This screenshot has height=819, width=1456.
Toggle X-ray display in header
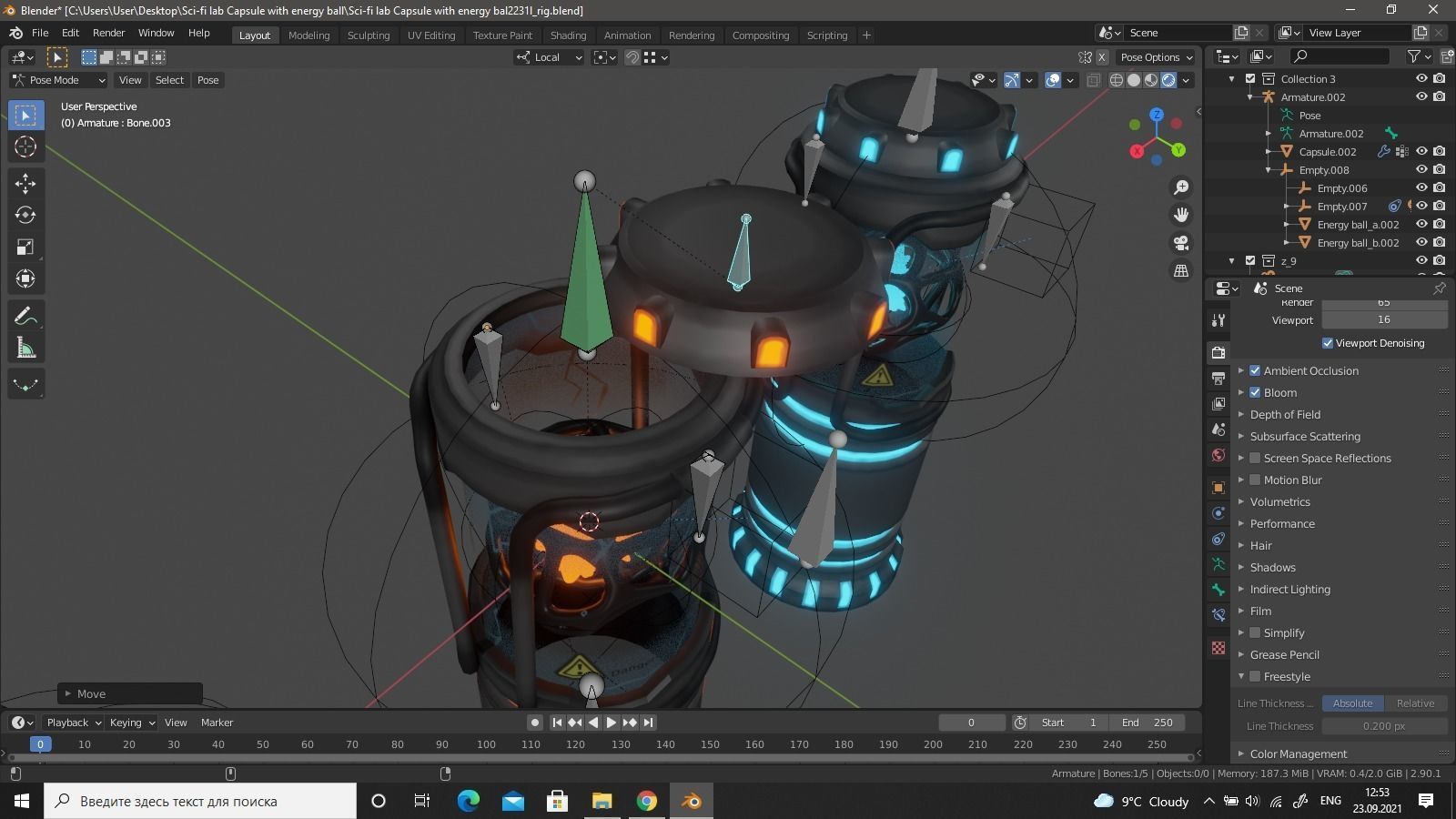click(1095, 80)
